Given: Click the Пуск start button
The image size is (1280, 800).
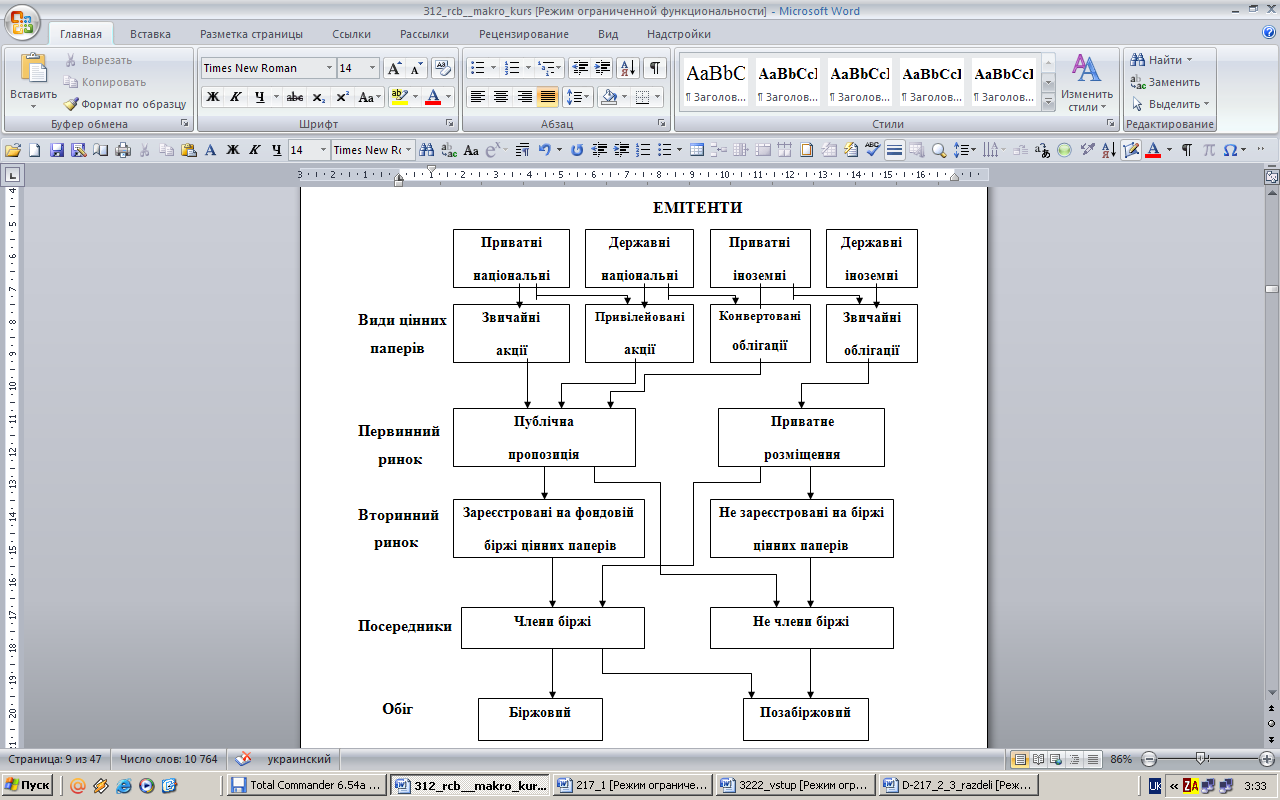Looking at the screenshot, I should [x=28, y=785].
